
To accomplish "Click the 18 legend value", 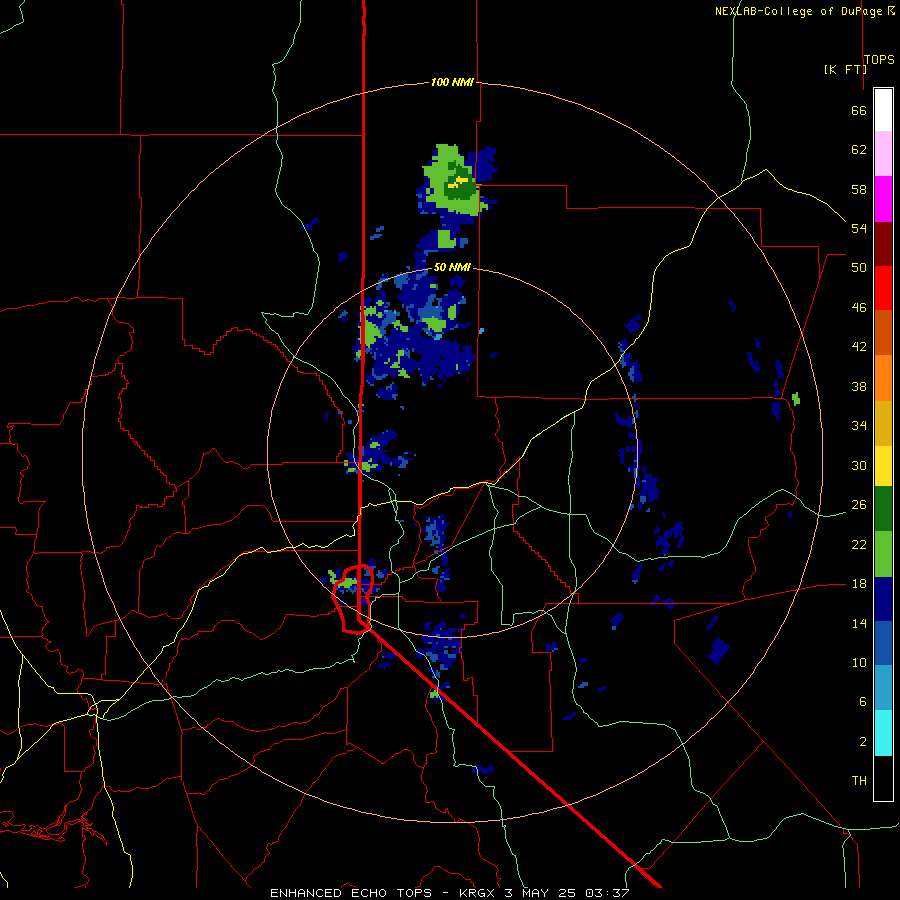I will pos(859,584).
